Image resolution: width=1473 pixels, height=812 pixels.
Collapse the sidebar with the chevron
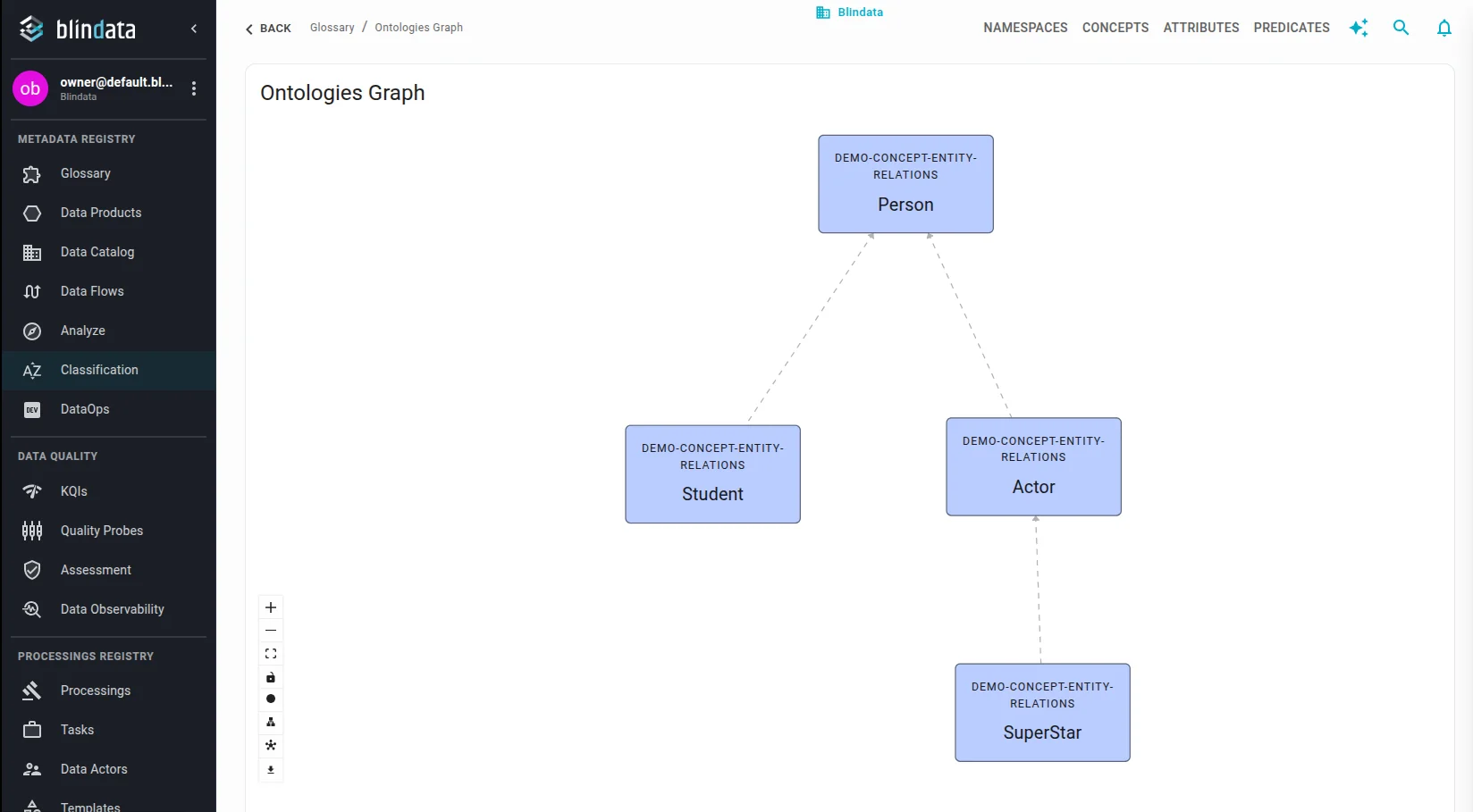[x=194, y=29]
